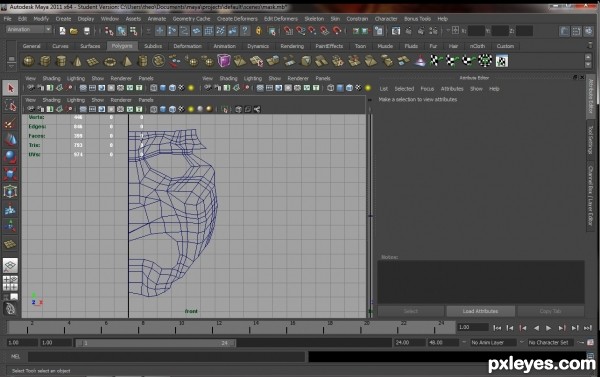Image resolution: width=600 pixels, height=377 pixels.
Task: Toggle shadows gray sphere in front panel toolbar
Action: 200,109
